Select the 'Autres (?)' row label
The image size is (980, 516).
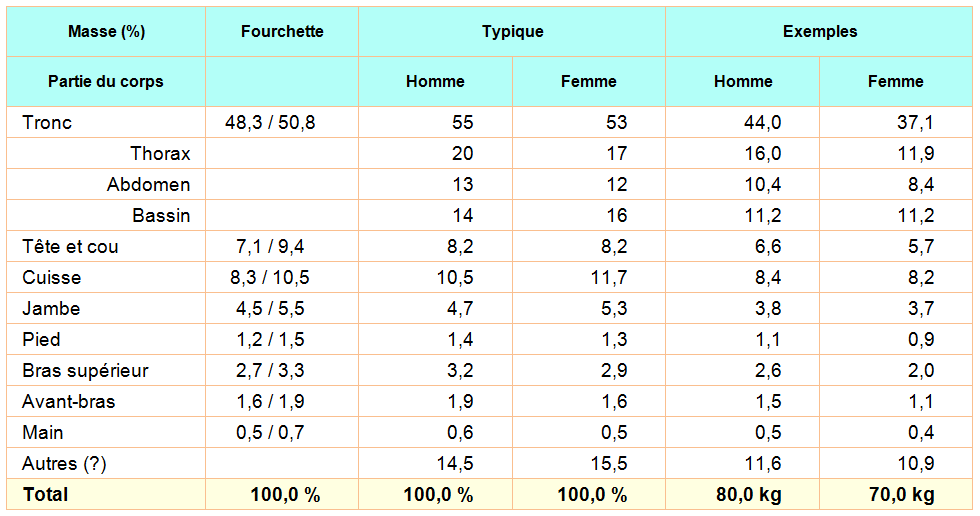click(66, 464)
